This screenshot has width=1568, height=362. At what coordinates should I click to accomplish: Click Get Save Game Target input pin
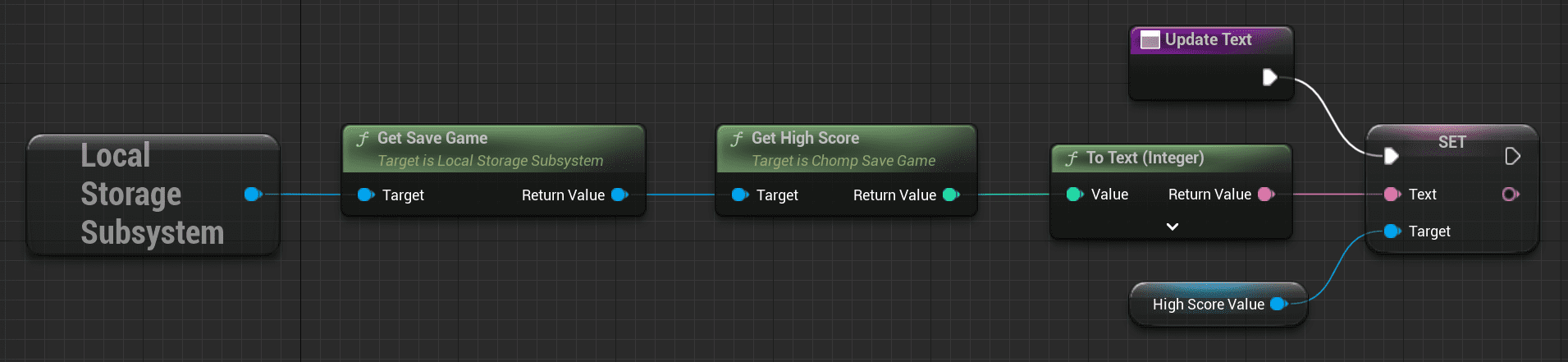366,195
